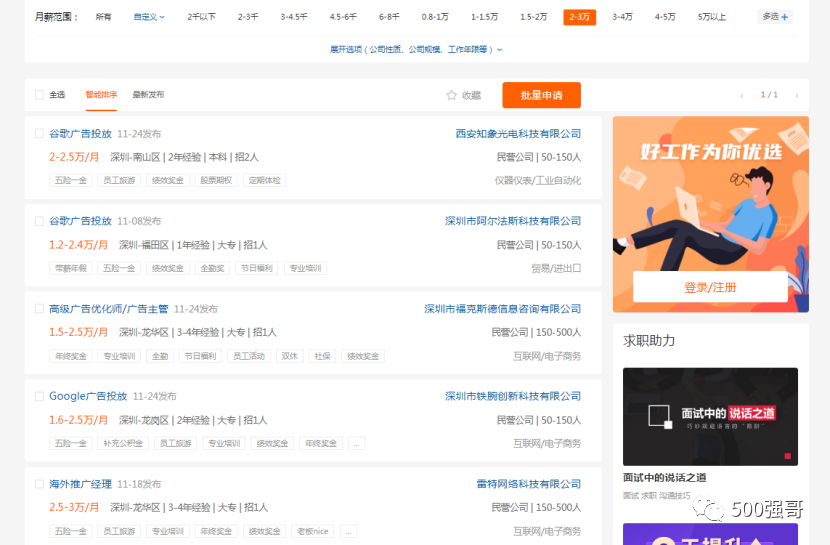The width and height of the screenshot is (830, 545).
Task: Tick checkbox for Google广告投放 job
Action: pos(39,396)
